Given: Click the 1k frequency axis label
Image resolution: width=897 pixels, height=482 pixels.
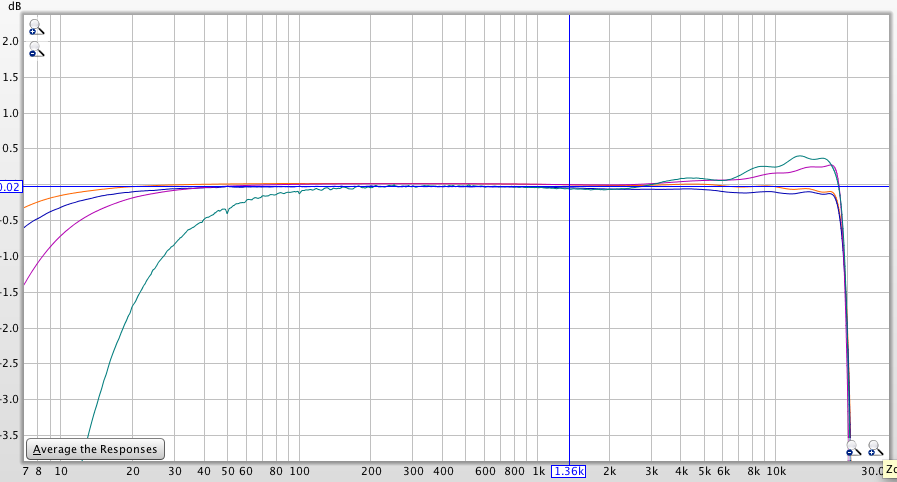Looking at the screenshot, I should [538, 471].
